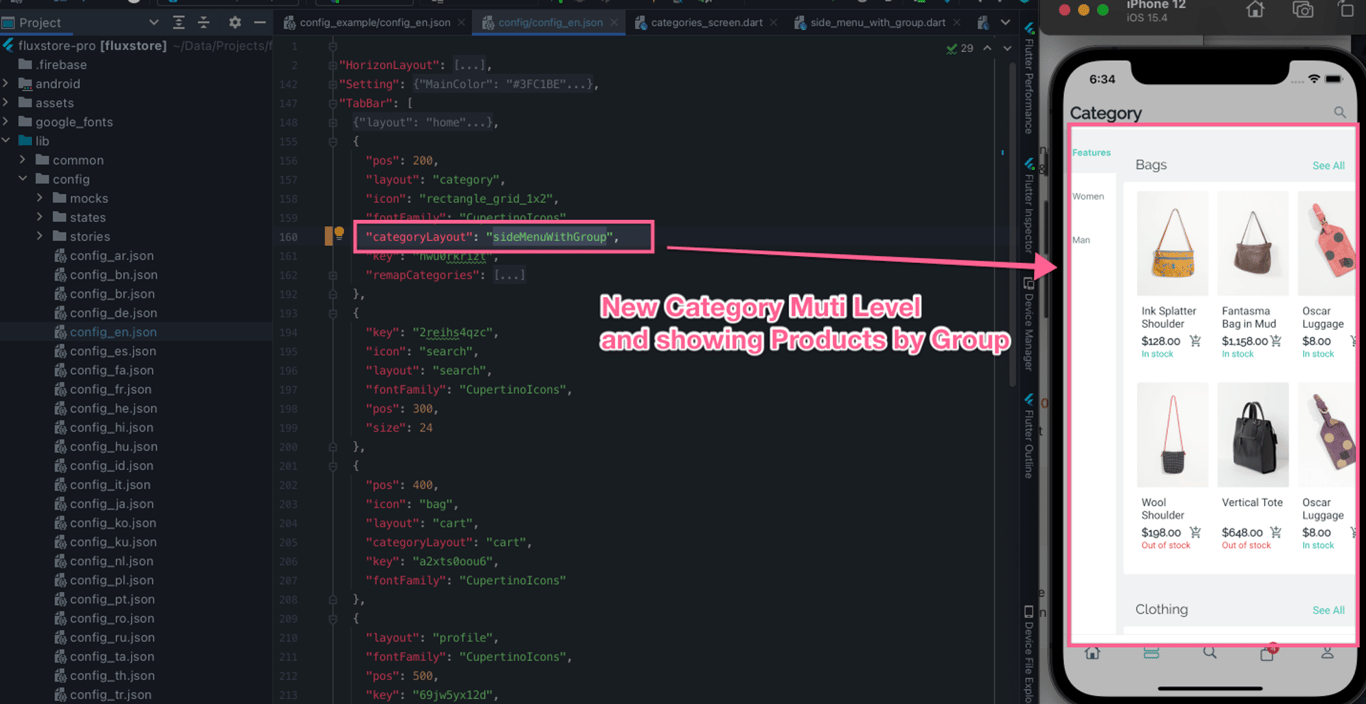Show the hidden editor tabs list
Screen dimensions: 1366x704
(x=1005, y=22)
